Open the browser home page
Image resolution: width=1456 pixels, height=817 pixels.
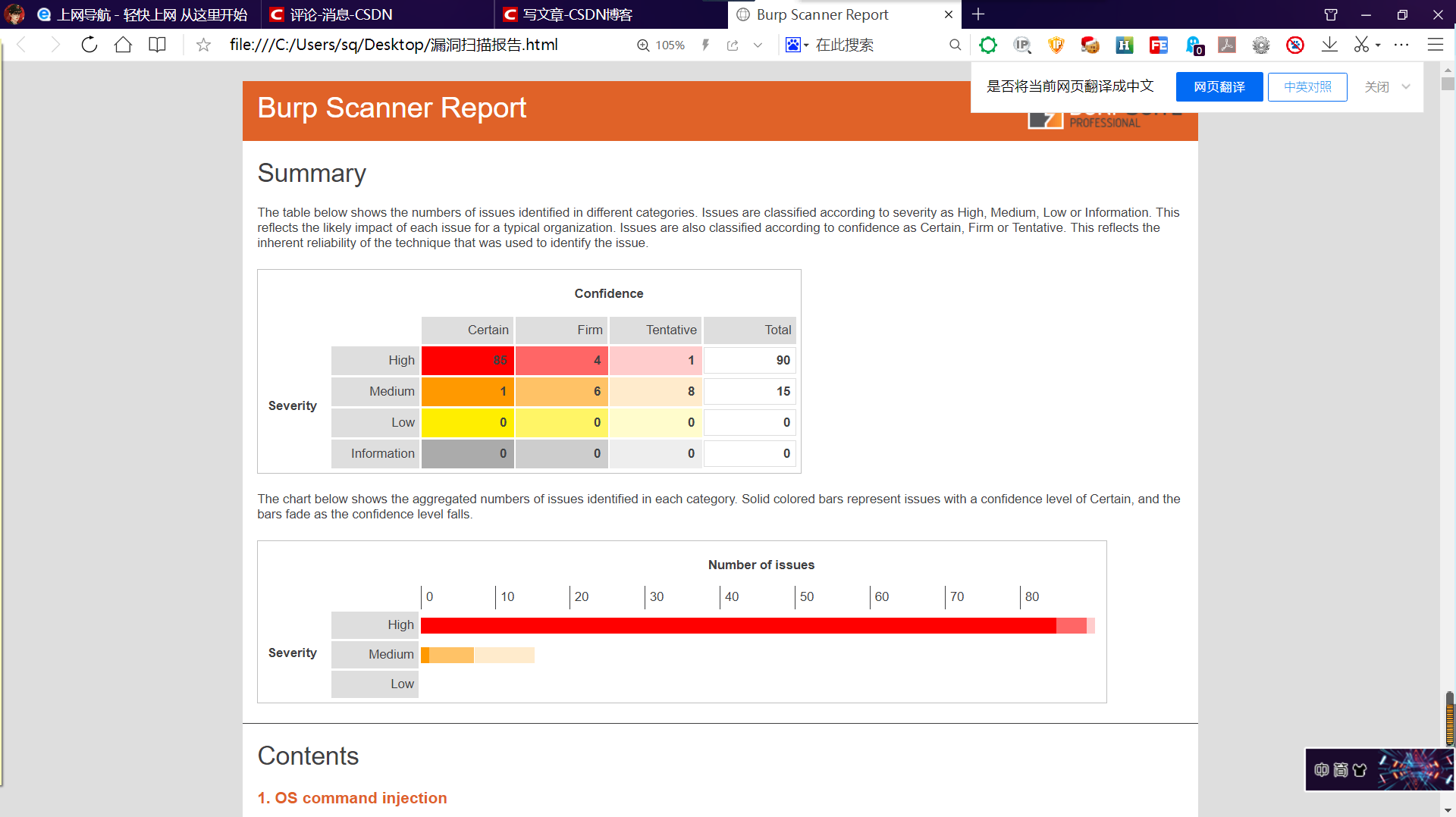(123, 45)
